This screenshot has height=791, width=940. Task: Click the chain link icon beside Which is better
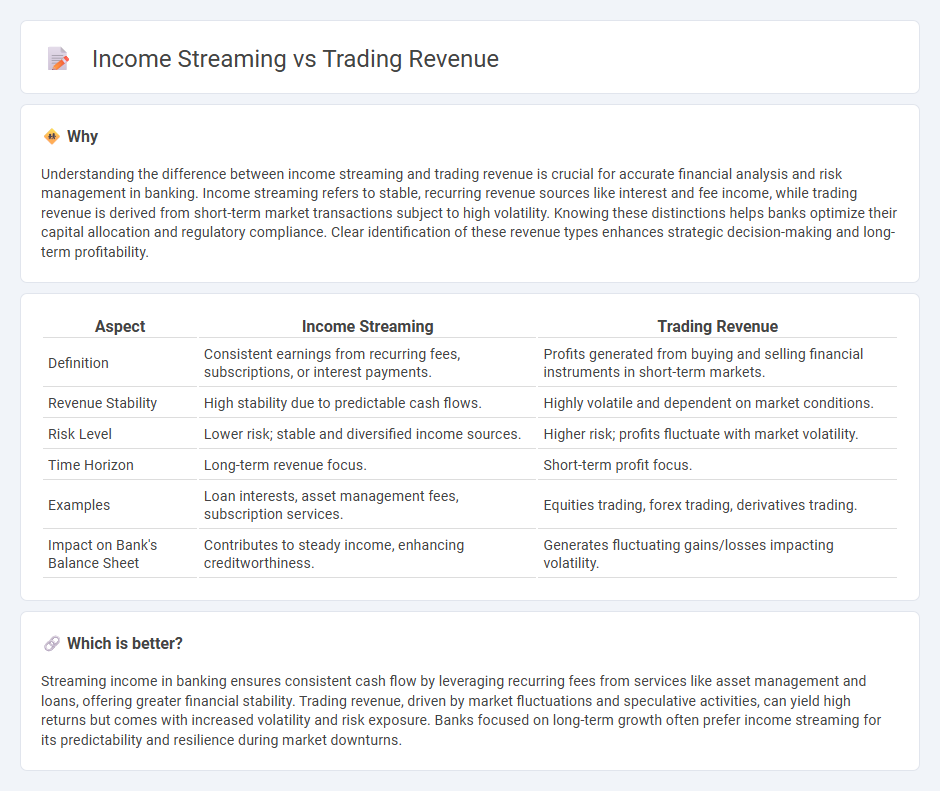52,643
